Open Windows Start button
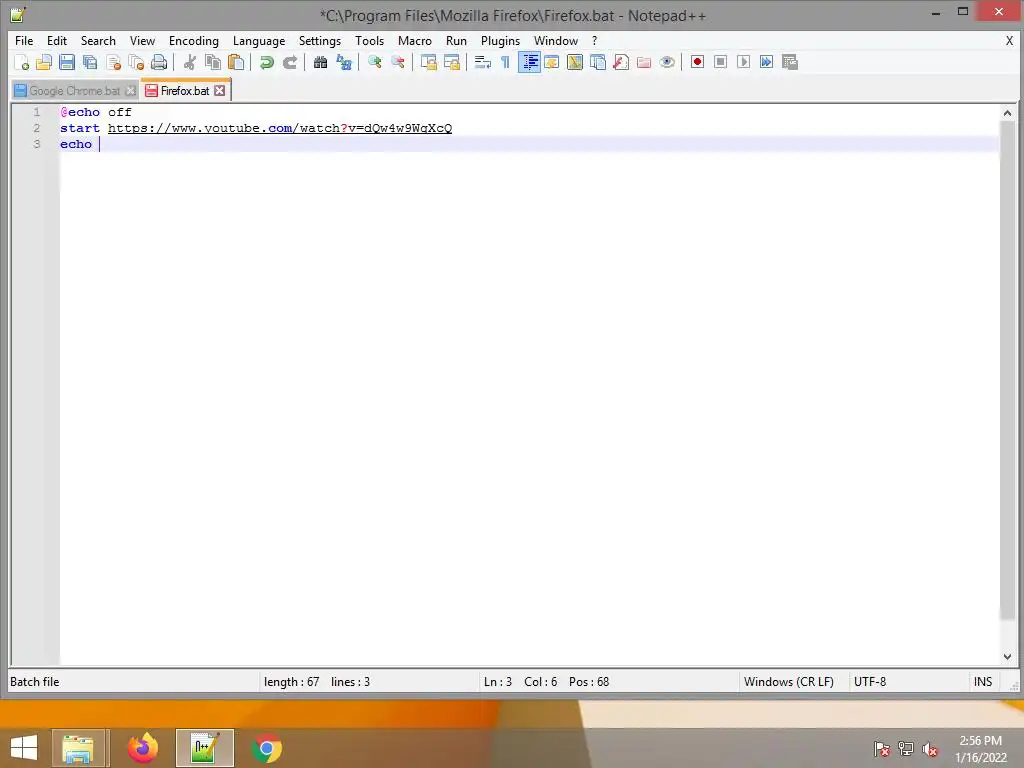 click(x=24, y=748)
